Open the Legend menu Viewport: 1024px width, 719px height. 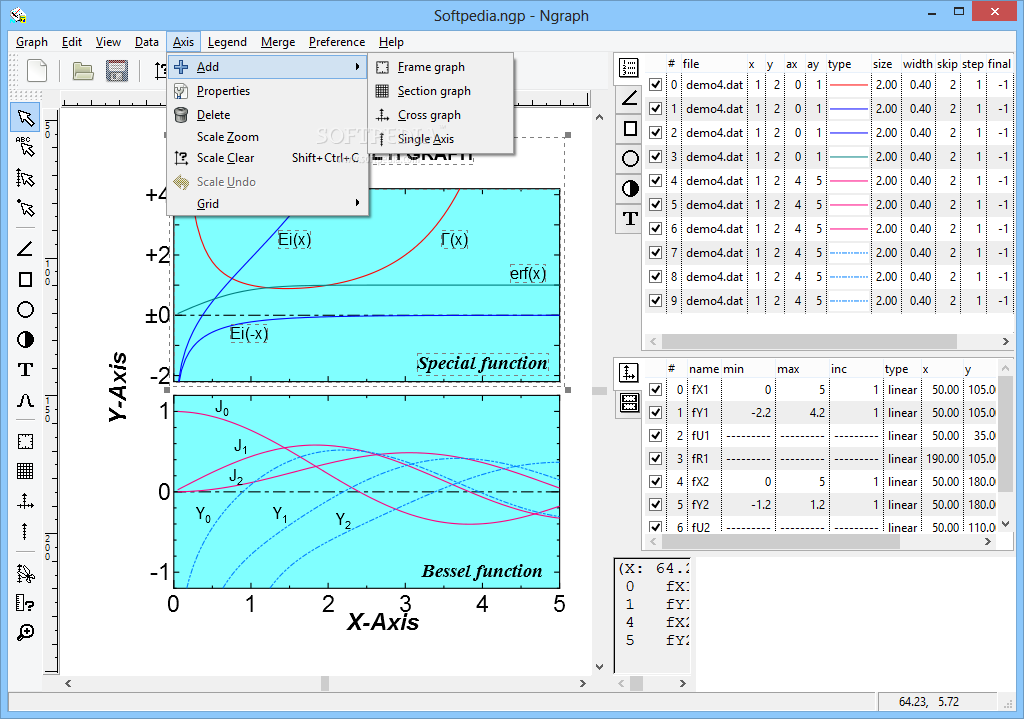pos(227,42)
